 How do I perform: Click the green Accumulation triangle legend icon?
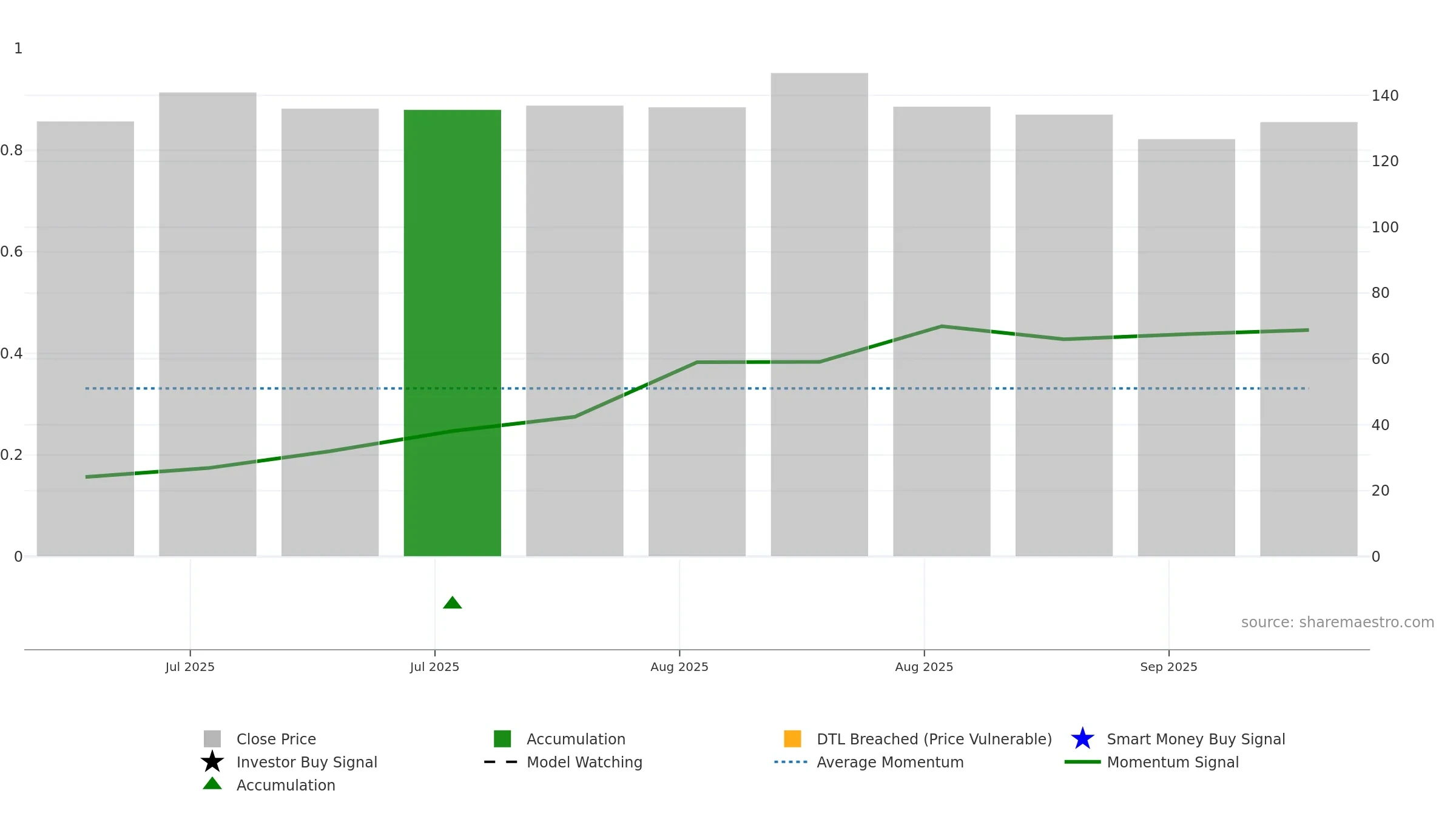click(212, 784)
